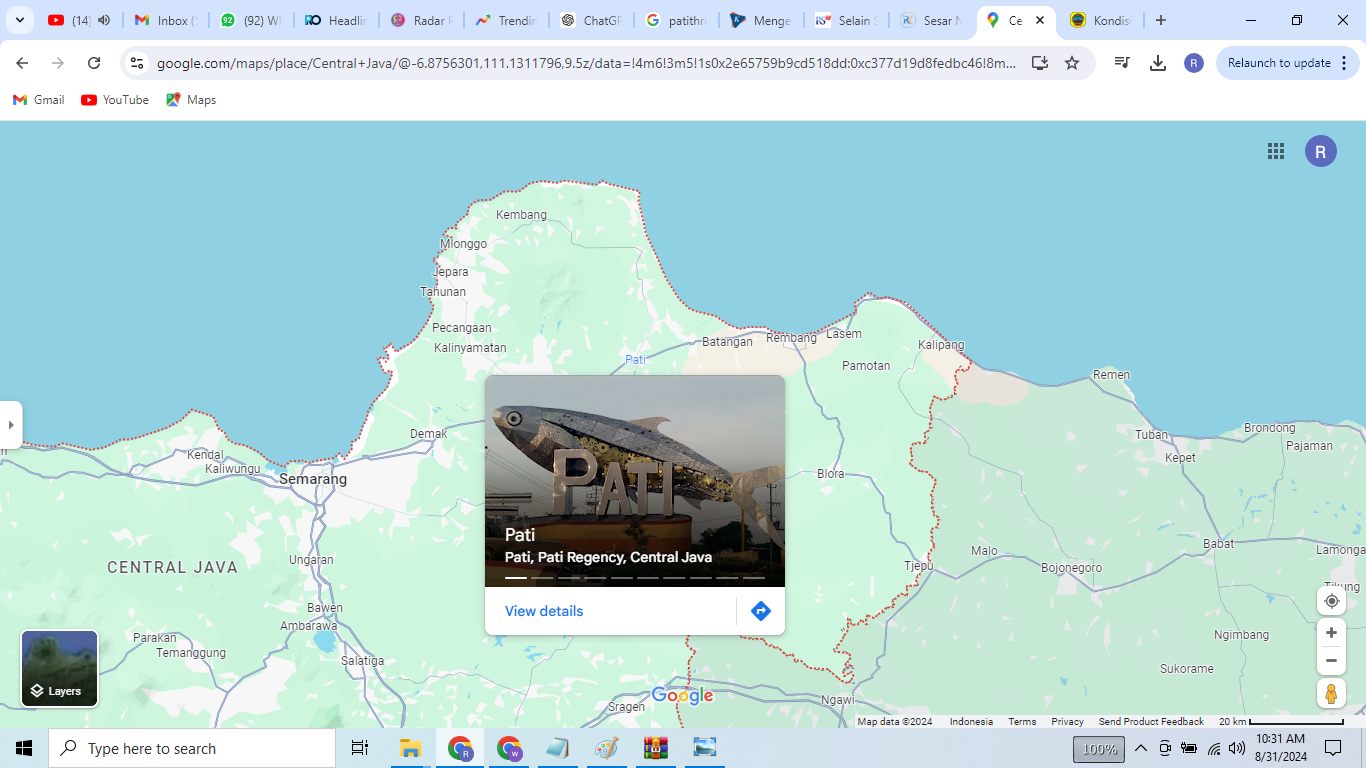Open the Maps bookmark
1366x768 pixels.
pyautogui.click(x=191, y=100)
